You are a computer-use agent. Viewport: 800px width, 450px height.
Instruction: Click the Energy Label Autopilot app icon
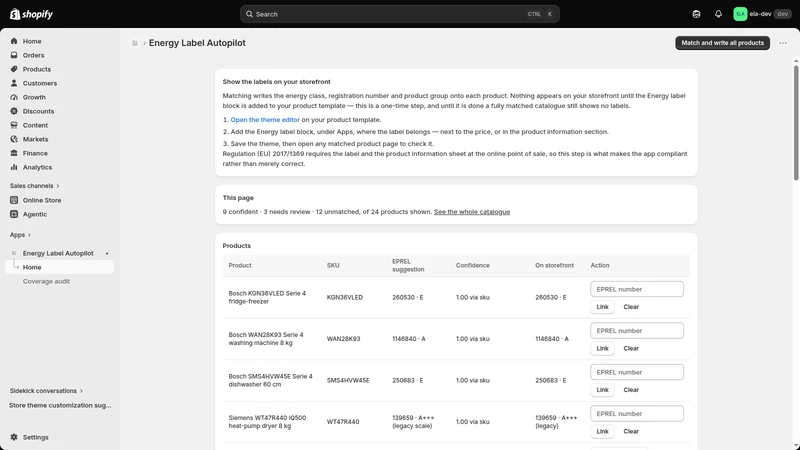coord(14,253)
